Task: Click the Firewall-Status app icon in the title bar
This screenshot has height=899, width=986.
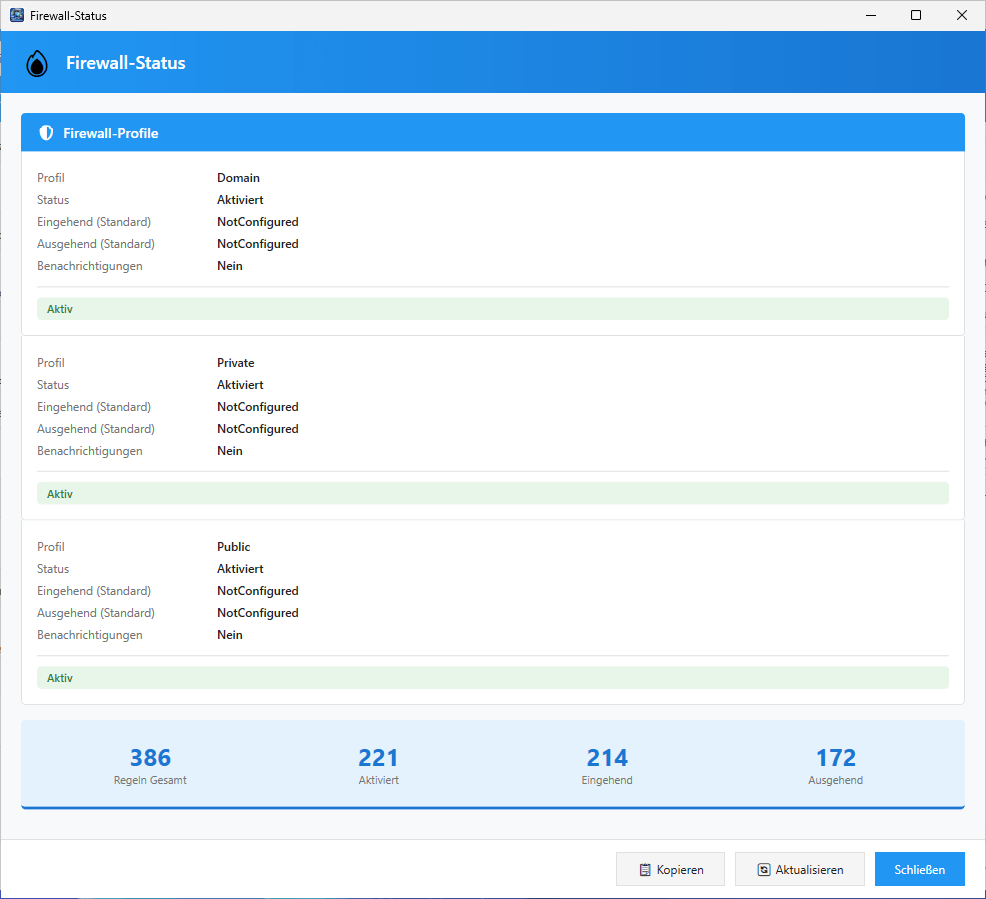Action: point(15,15)
